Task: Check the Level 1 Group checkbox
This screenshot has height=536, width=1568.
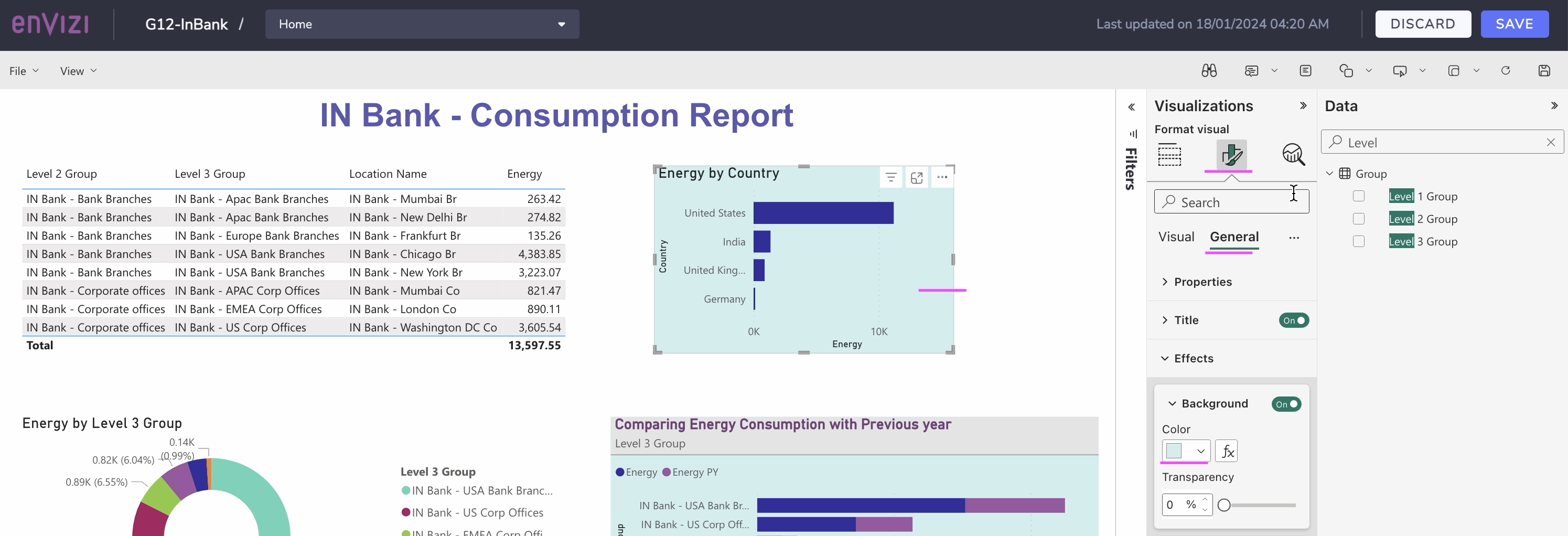Action: click(1359, 196)
